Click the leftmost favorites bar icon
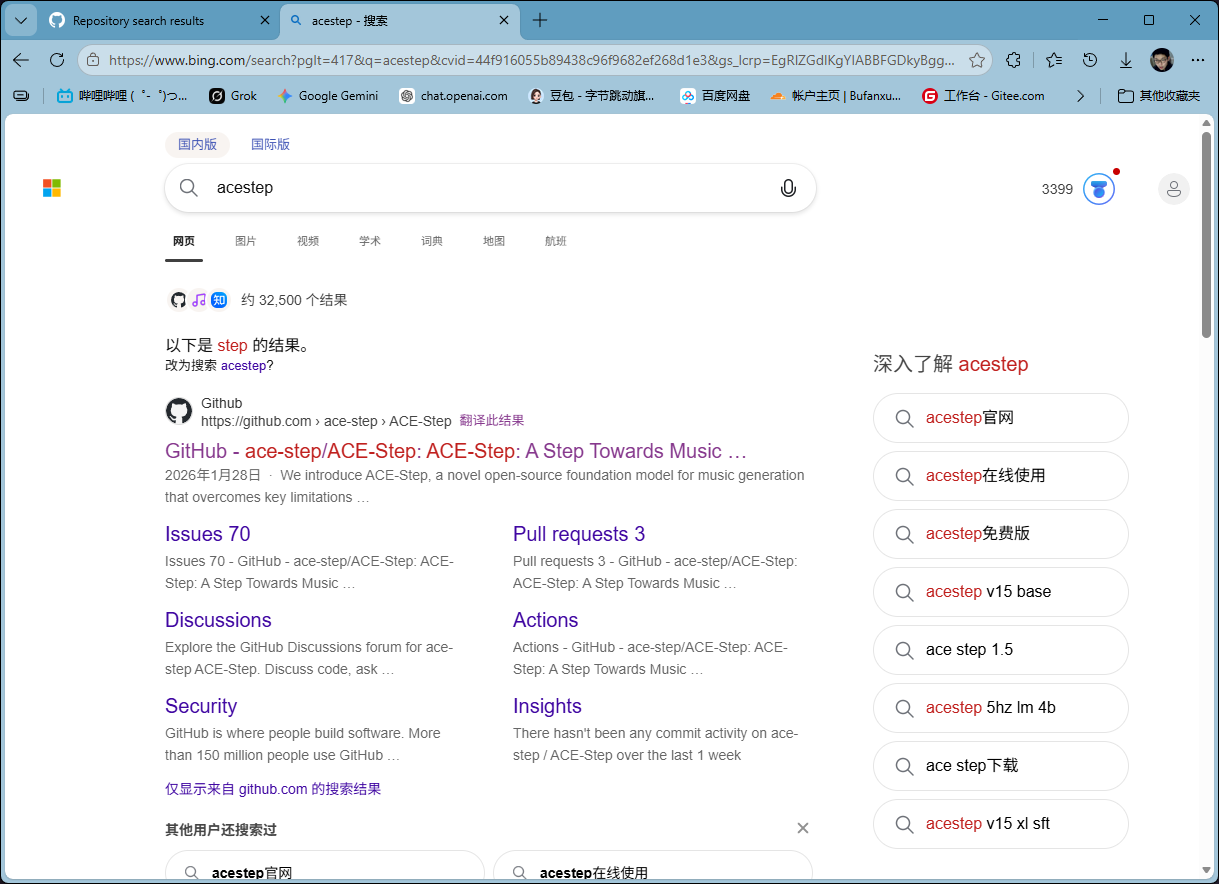 pos(21,96)
